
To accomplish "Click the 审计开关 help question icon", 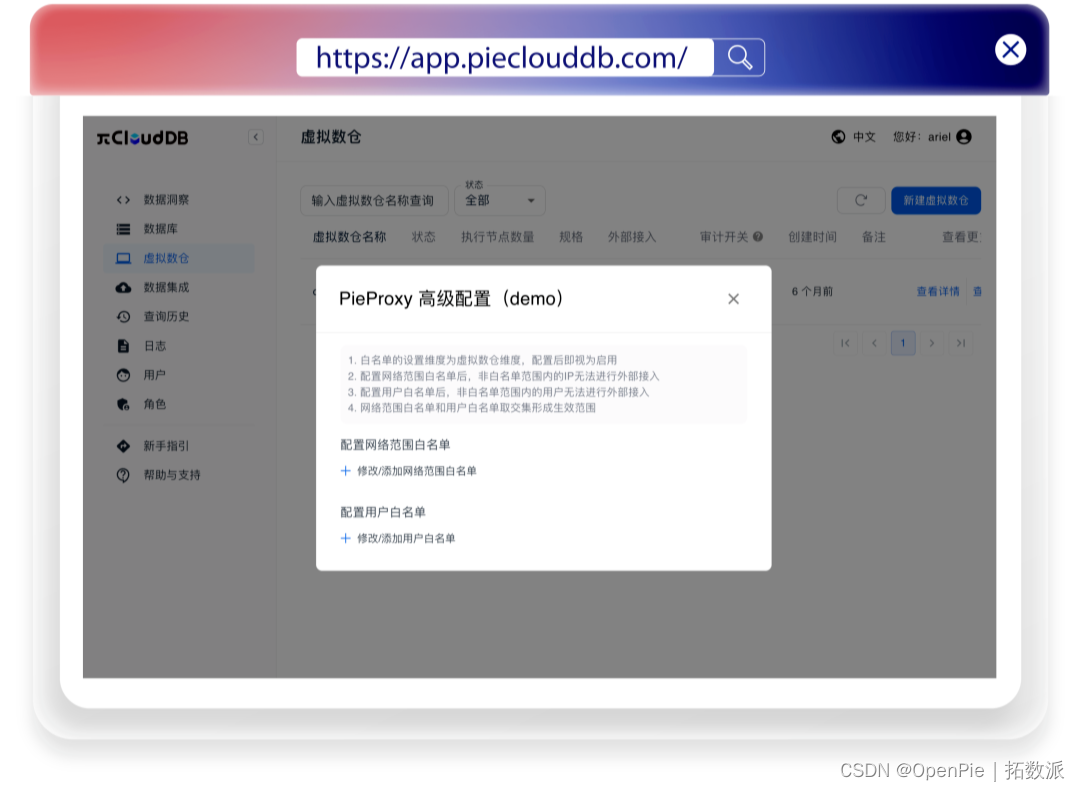I will click(x=758, y=237).
